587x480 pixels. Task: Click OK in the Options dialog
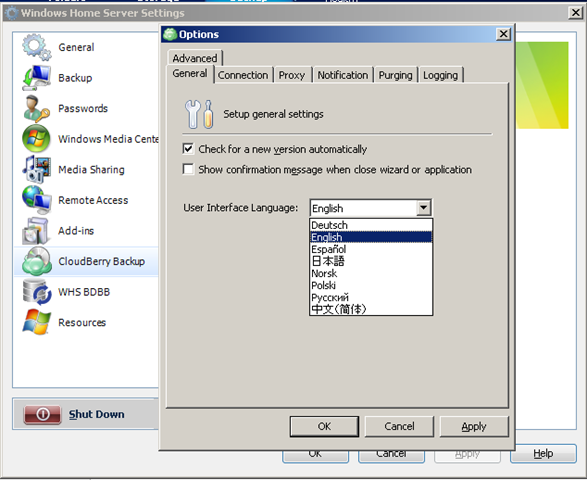point(324,426)
